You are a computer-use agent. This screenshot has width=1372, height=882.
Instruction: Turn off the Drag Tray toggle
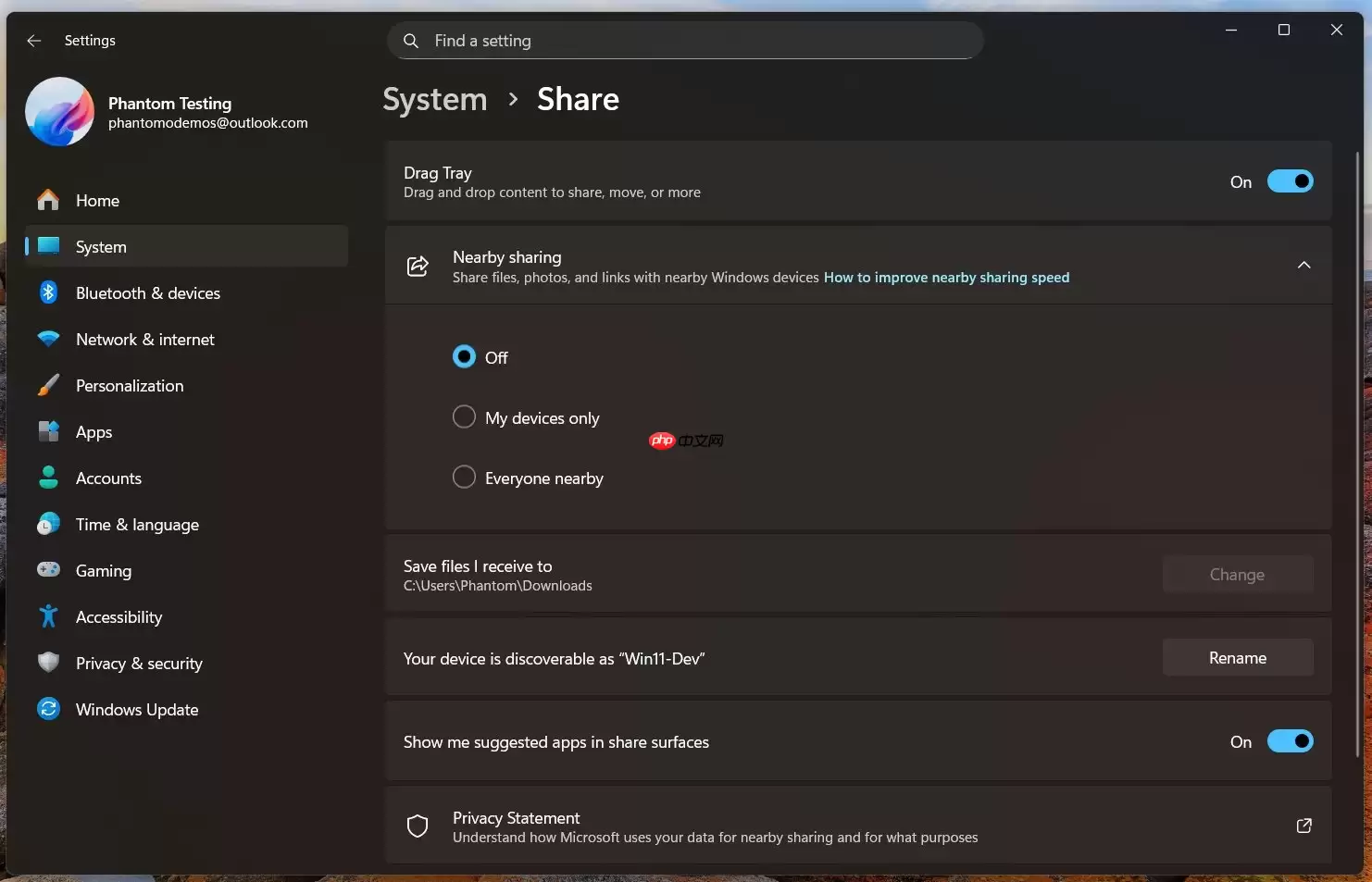(1291, 181)
